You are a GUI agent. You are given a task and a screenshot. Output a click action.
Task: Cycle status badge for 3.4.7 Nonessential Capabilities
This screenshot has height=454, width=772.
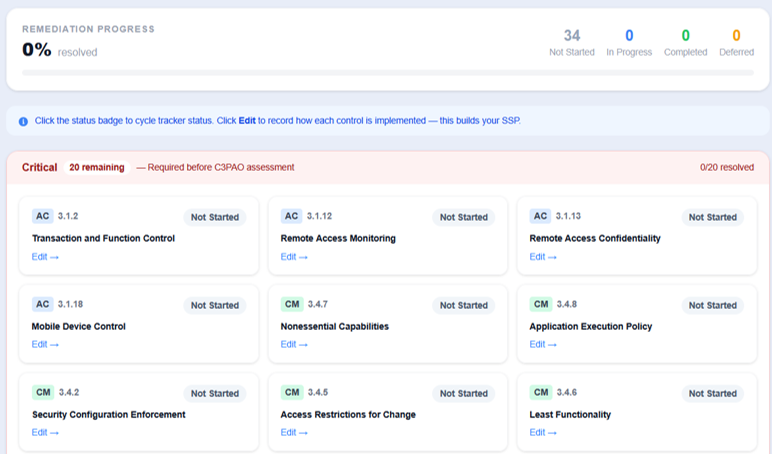tap(464, 305)
